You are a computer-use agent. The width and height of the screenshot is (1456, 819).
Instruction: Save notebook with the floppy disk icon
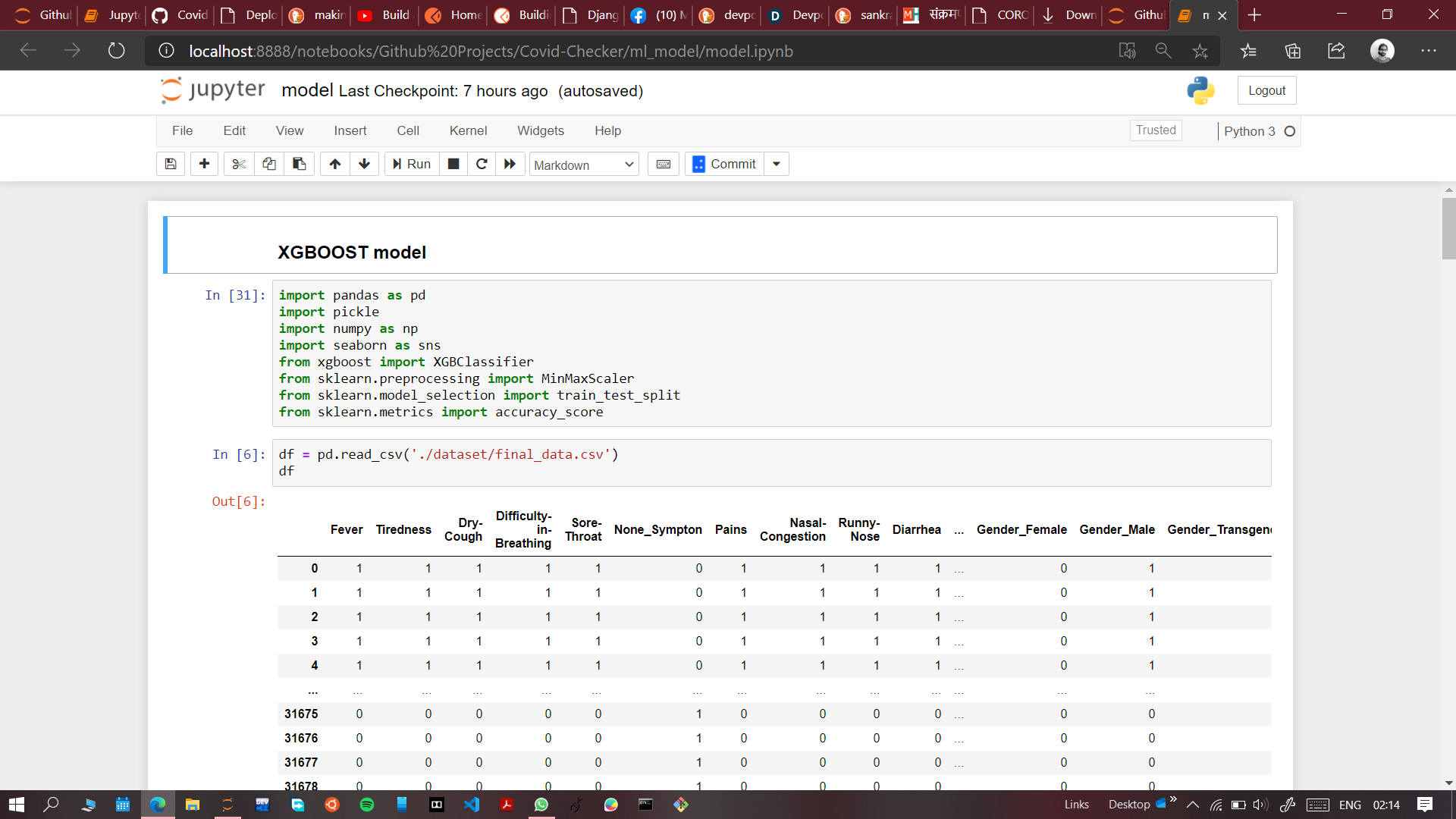pyautogui.click(x=171, y=164)
